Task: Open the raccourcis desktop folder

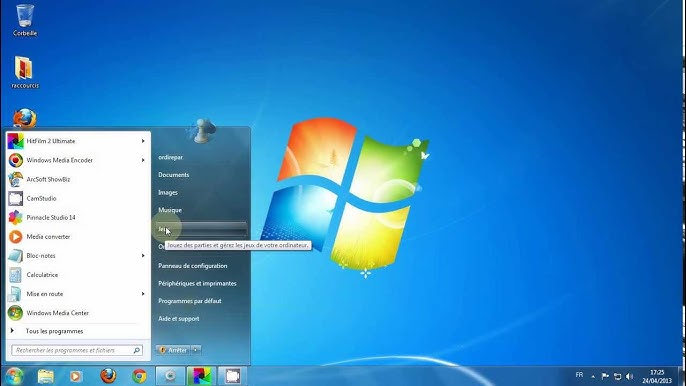Action: [x=25, y=72]
